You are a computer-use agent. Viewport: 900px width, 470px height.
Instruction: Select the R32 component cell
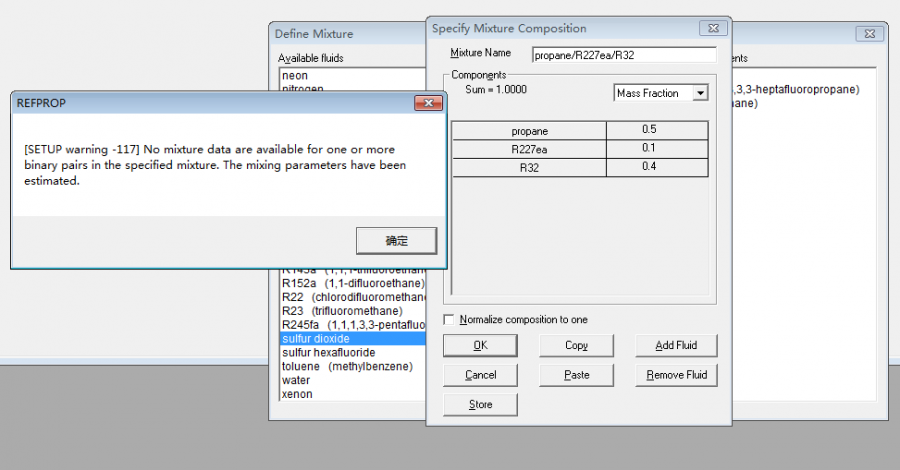coord(529,168)
